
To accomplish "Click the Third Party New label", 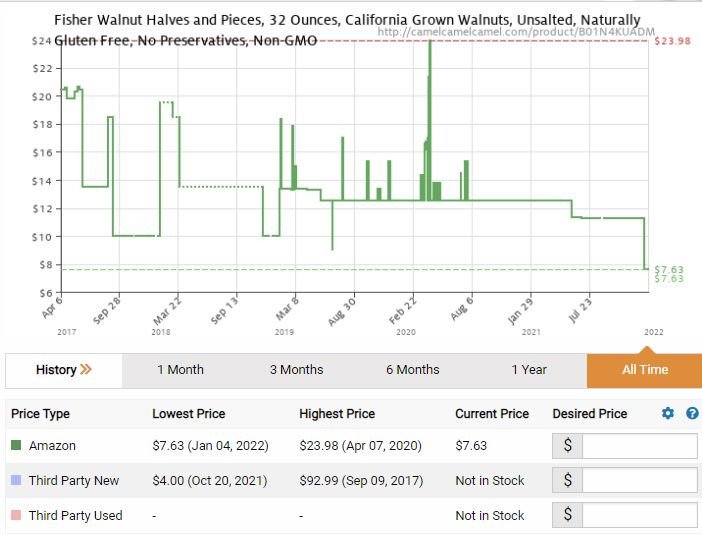I will (74, 480).
